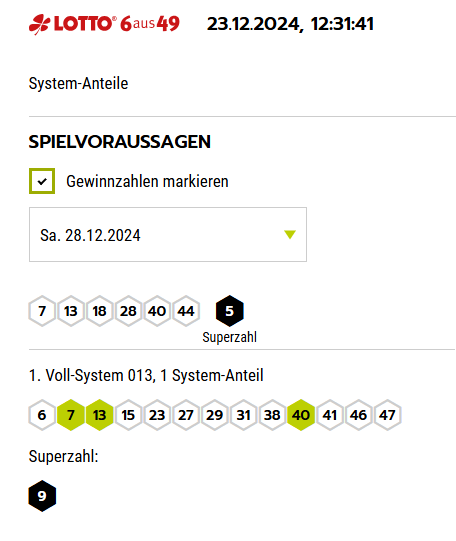Image resolution: width=456 pixels, height=541 pixels.
Task: Click system number 6 hexagon
Action: pos(42,415)
